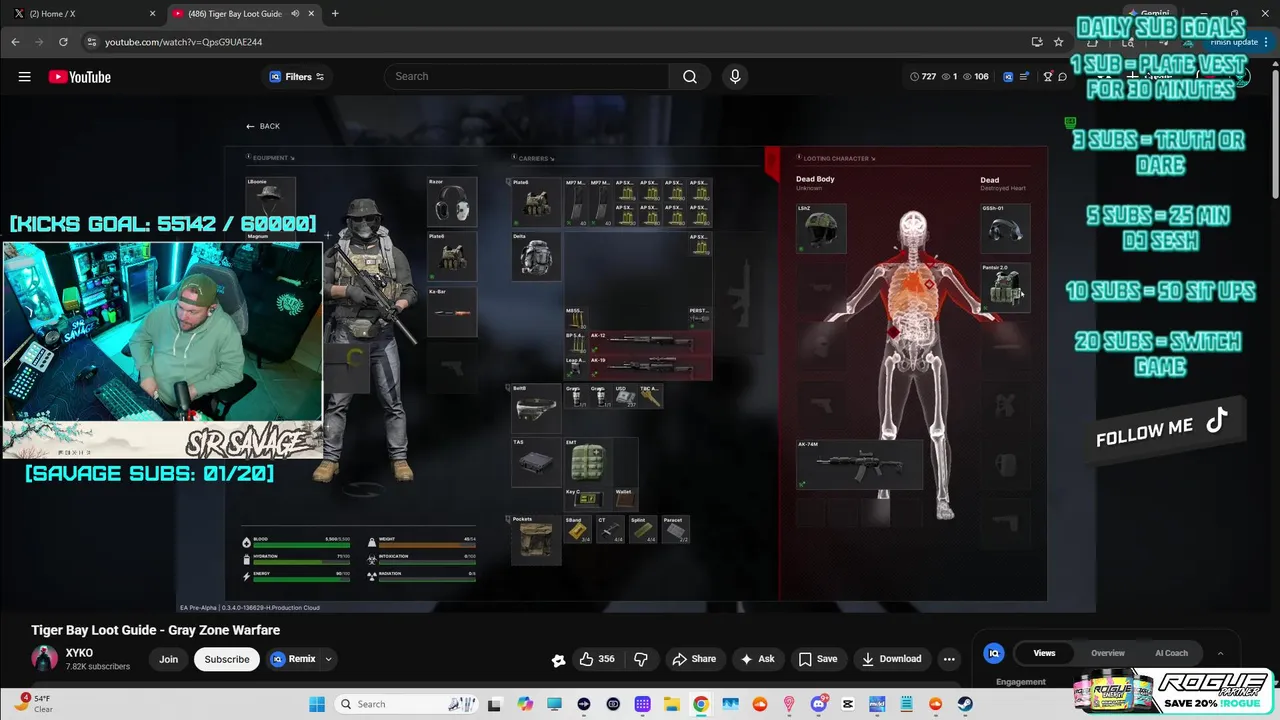Close the Home / X tab
The height and width of the screenshot is (720, 1280).
[152, 14]
